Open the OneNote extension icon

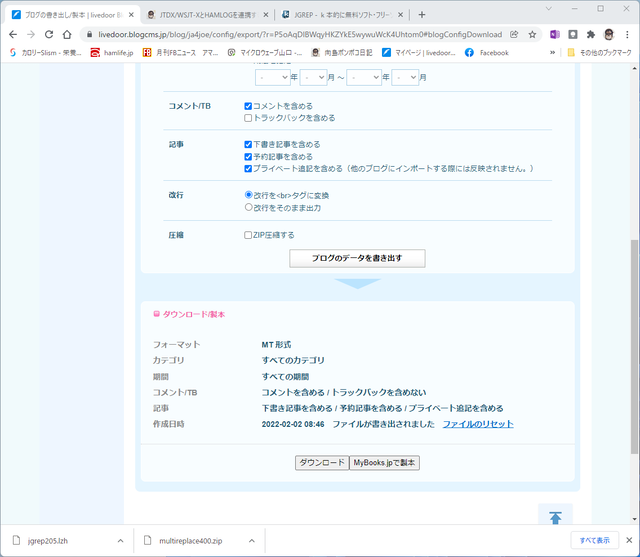[x=554, y=35]
